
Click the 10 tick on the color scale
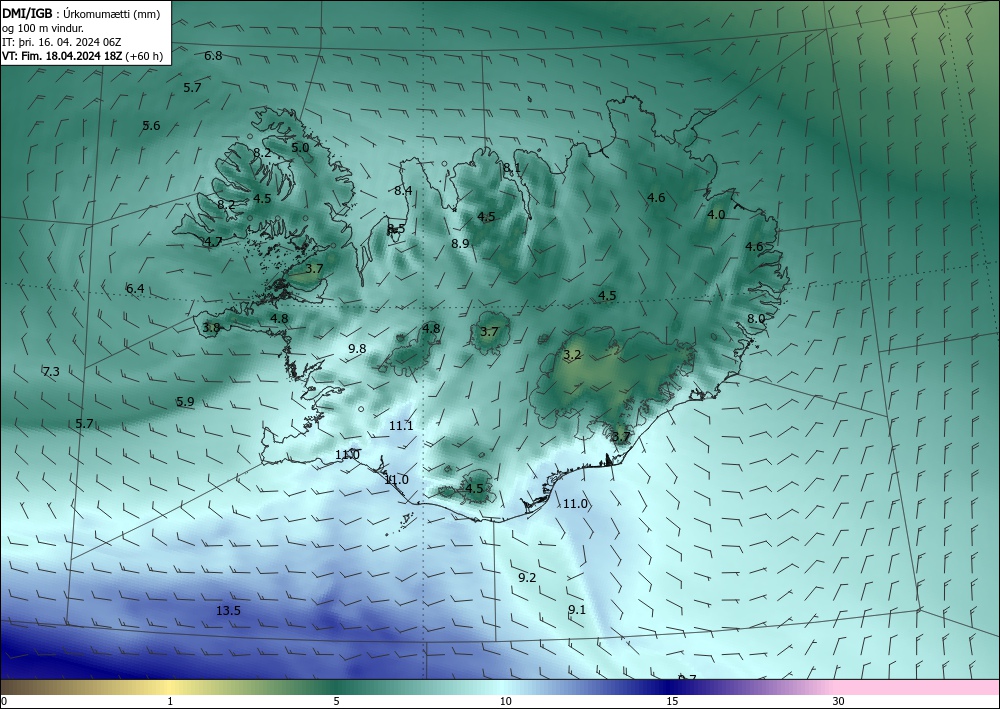pyautogui.click(x=505, y=701)
